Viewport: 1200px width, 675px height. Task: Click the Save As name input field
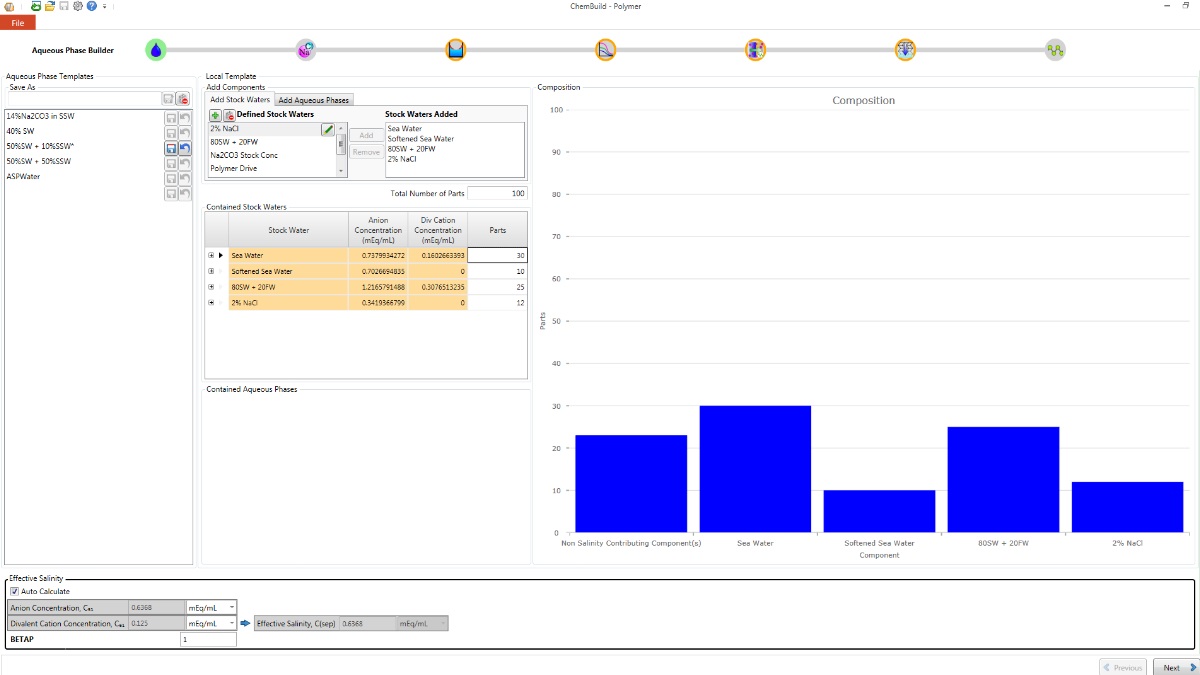84,99
